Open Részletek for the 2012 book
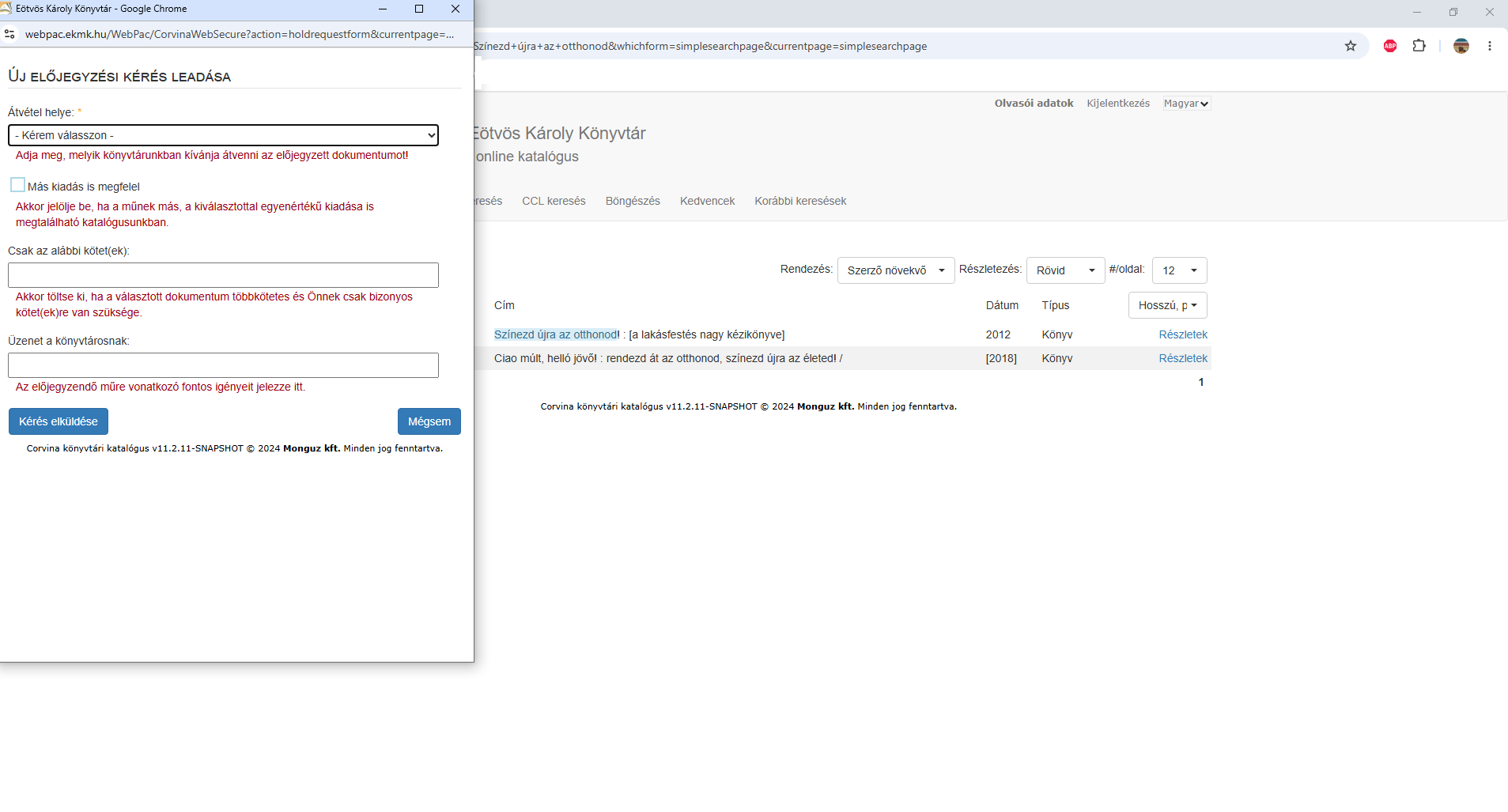 (1183, 334)
